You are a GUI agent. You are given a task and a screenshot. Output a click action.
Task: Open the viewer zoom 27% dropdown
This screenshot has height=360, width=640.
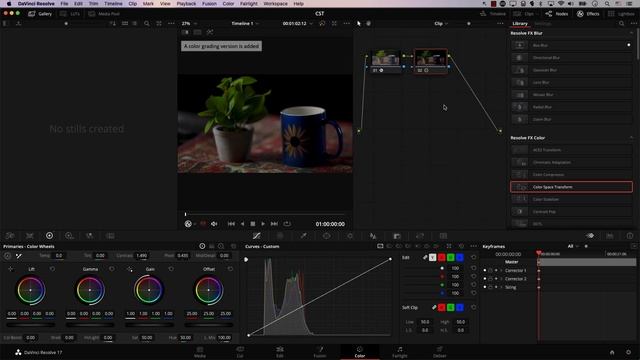tap(189, 24)
